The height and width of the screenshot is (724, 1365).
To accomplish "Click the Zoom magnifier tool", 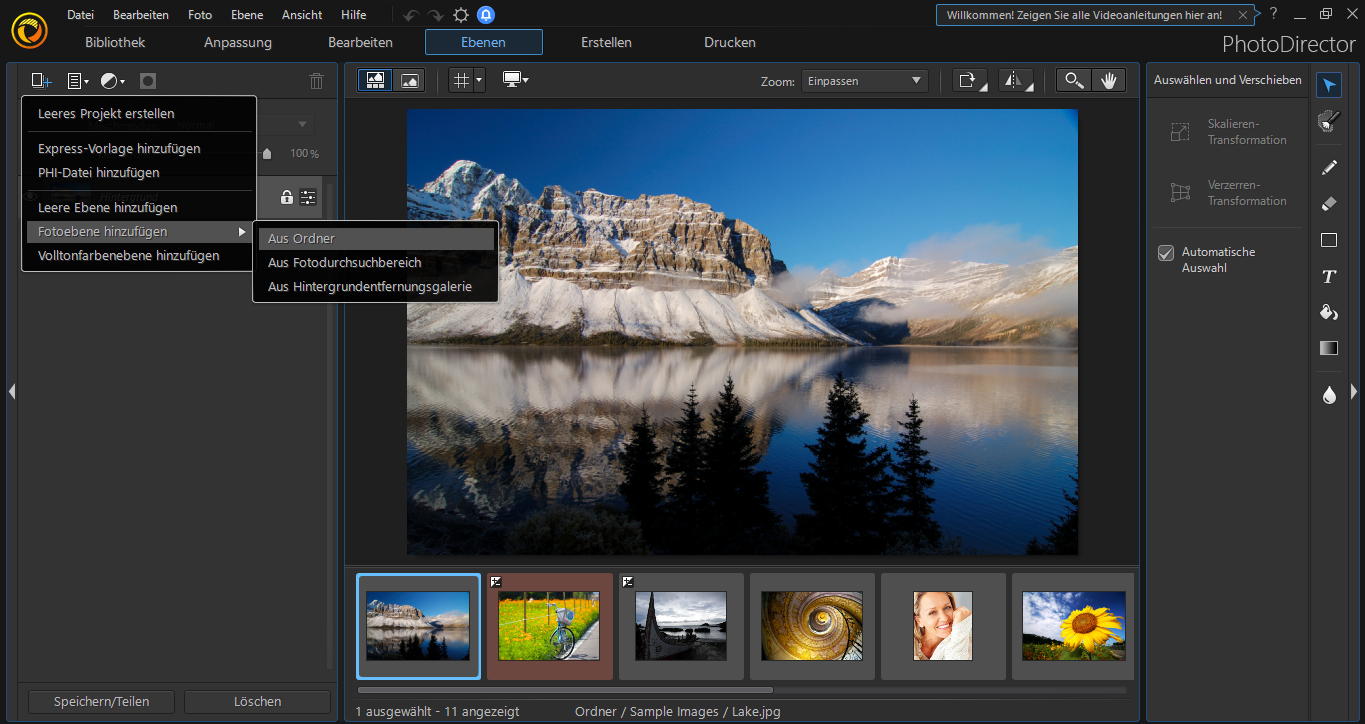I will 1073,81.
